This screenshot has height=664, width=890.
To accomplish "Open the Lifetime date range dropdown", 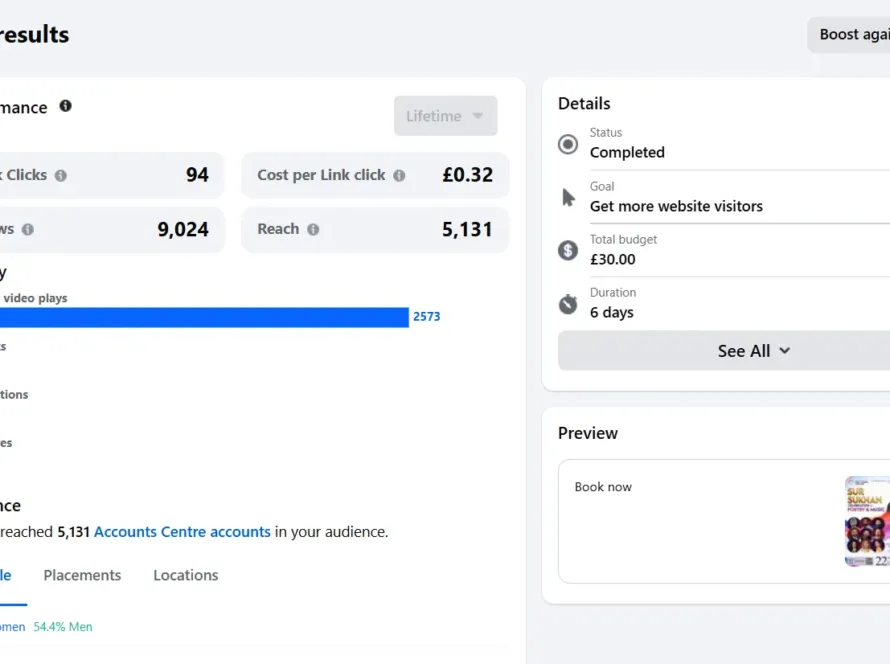I will [x=445, y=116].
